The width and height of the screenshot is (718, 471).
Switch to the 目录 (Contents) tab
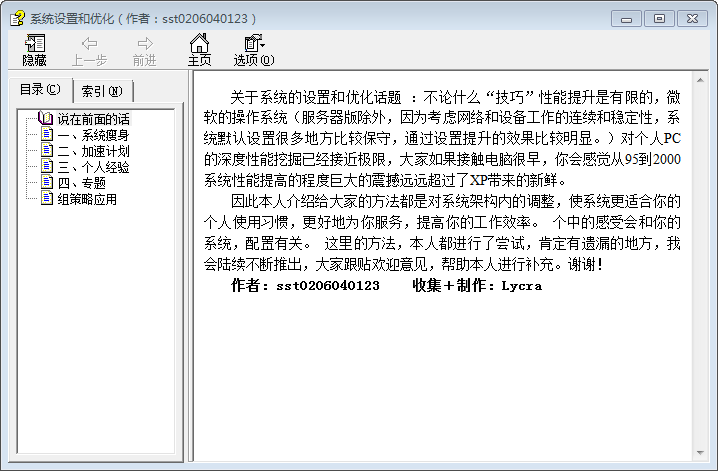[40, 90]
